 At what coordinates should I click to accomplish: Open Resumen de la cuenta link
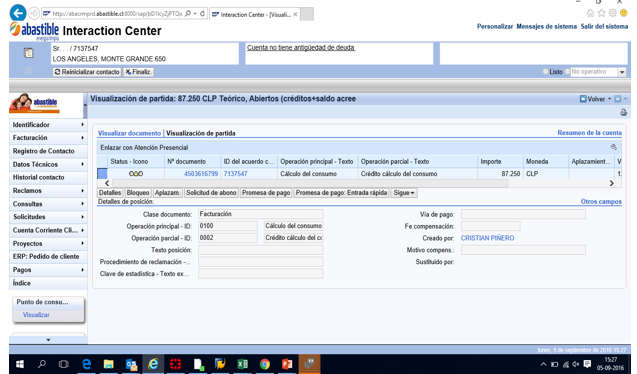[x=589, y=133]
